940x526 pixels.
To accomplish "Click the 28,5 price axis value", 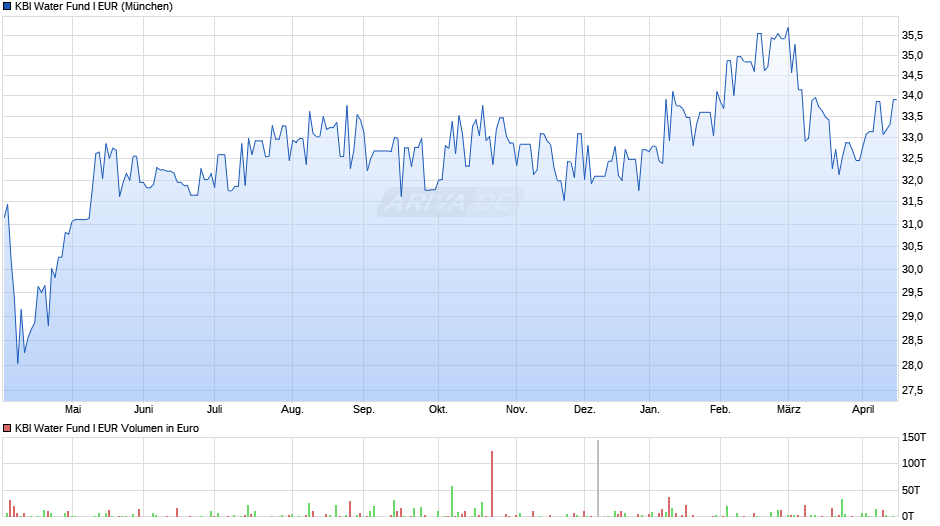I will pyautogui.click(x=912, y=340).
